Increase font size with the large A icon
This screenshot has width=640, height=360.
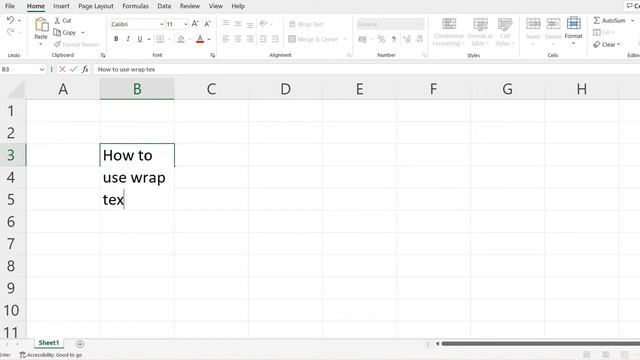tap(195, 24)
